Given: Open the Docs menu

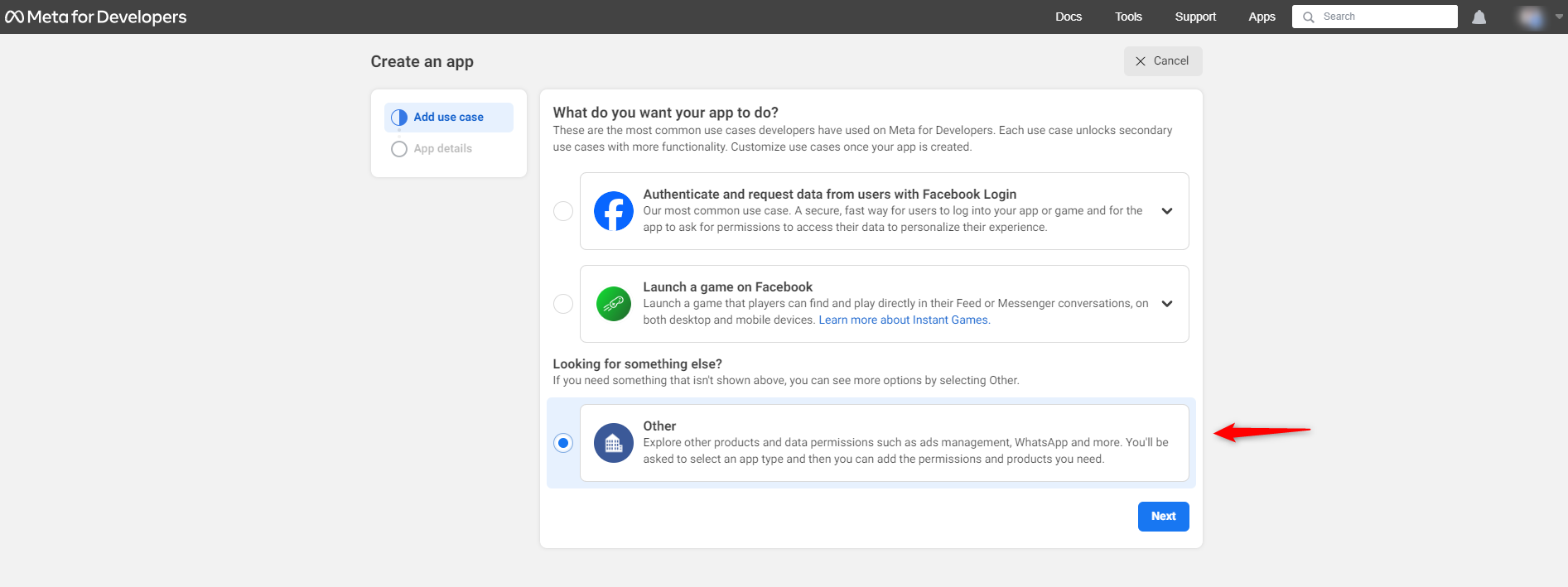Looking at the screenshot, I should (1069, 17).
